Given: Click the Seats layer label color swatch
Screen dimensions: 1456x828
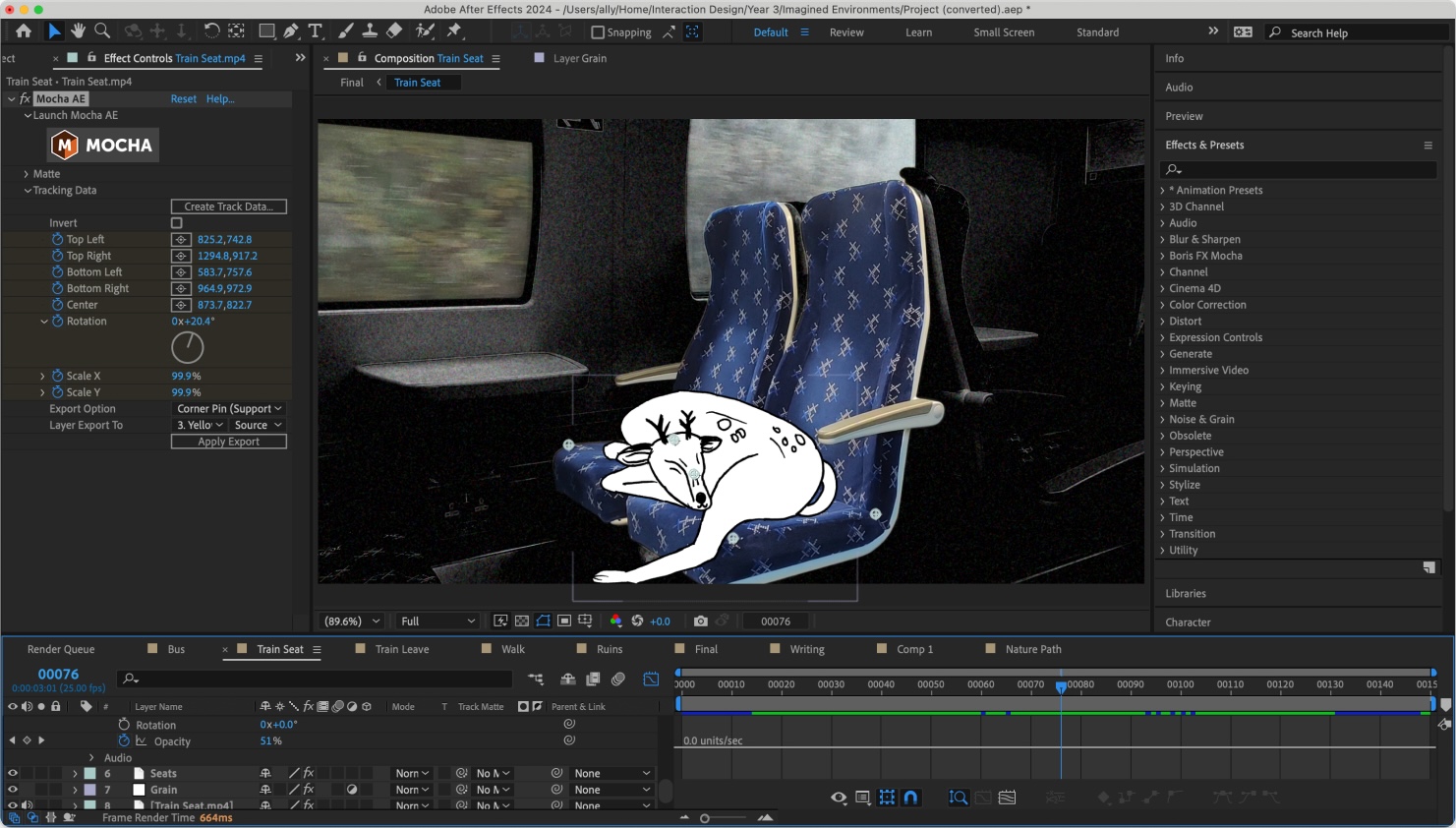Looking at the screenshot, I should click(x=90, y=774).
